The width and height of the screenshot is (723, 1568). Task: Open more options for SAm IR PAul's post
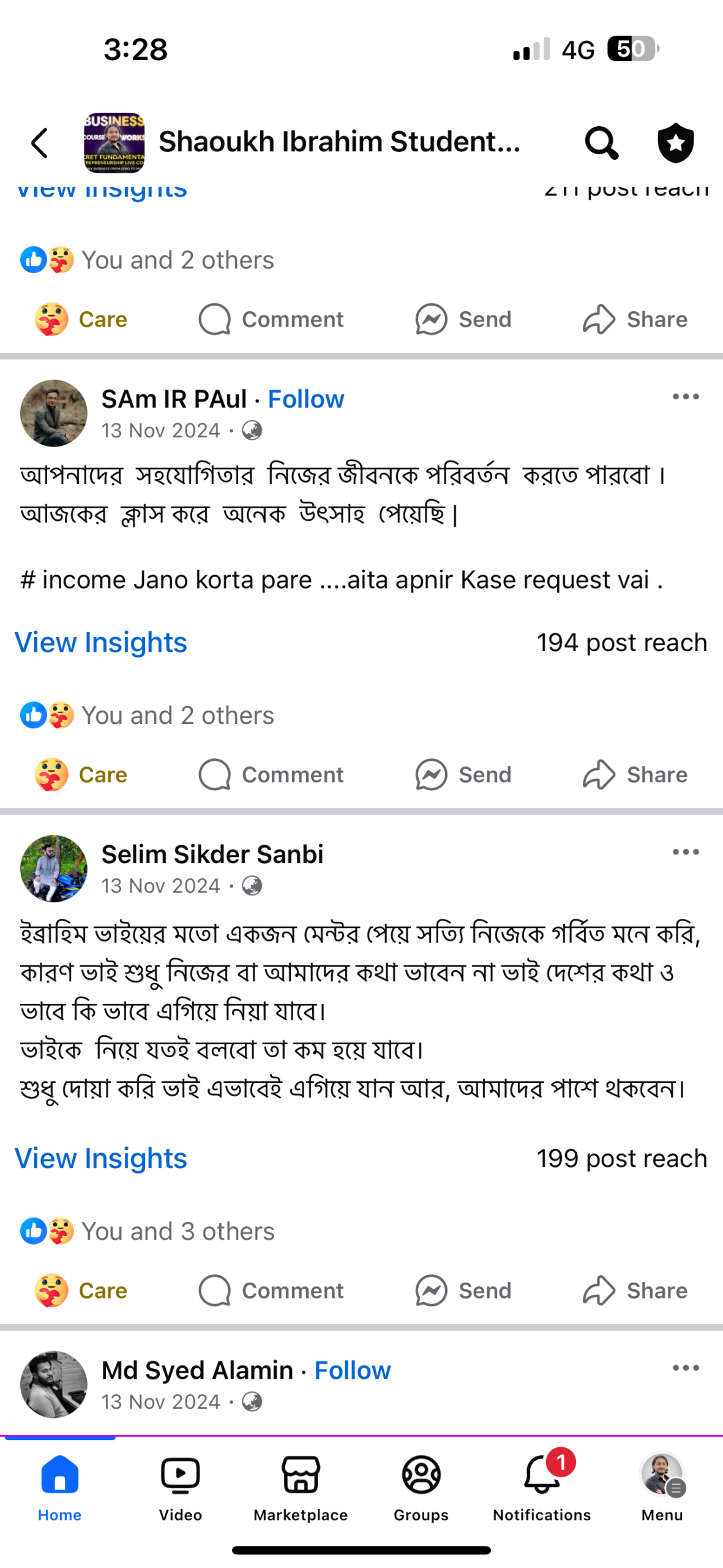click(685, 397)
